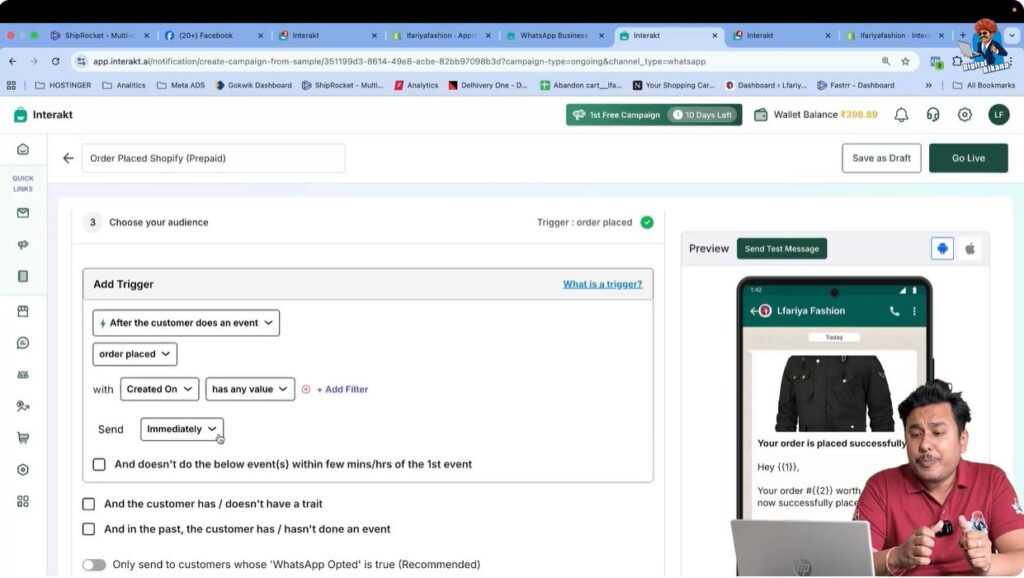1024x578 pixels.
Task: Switch preview to Android phone view
Action: 941,247
